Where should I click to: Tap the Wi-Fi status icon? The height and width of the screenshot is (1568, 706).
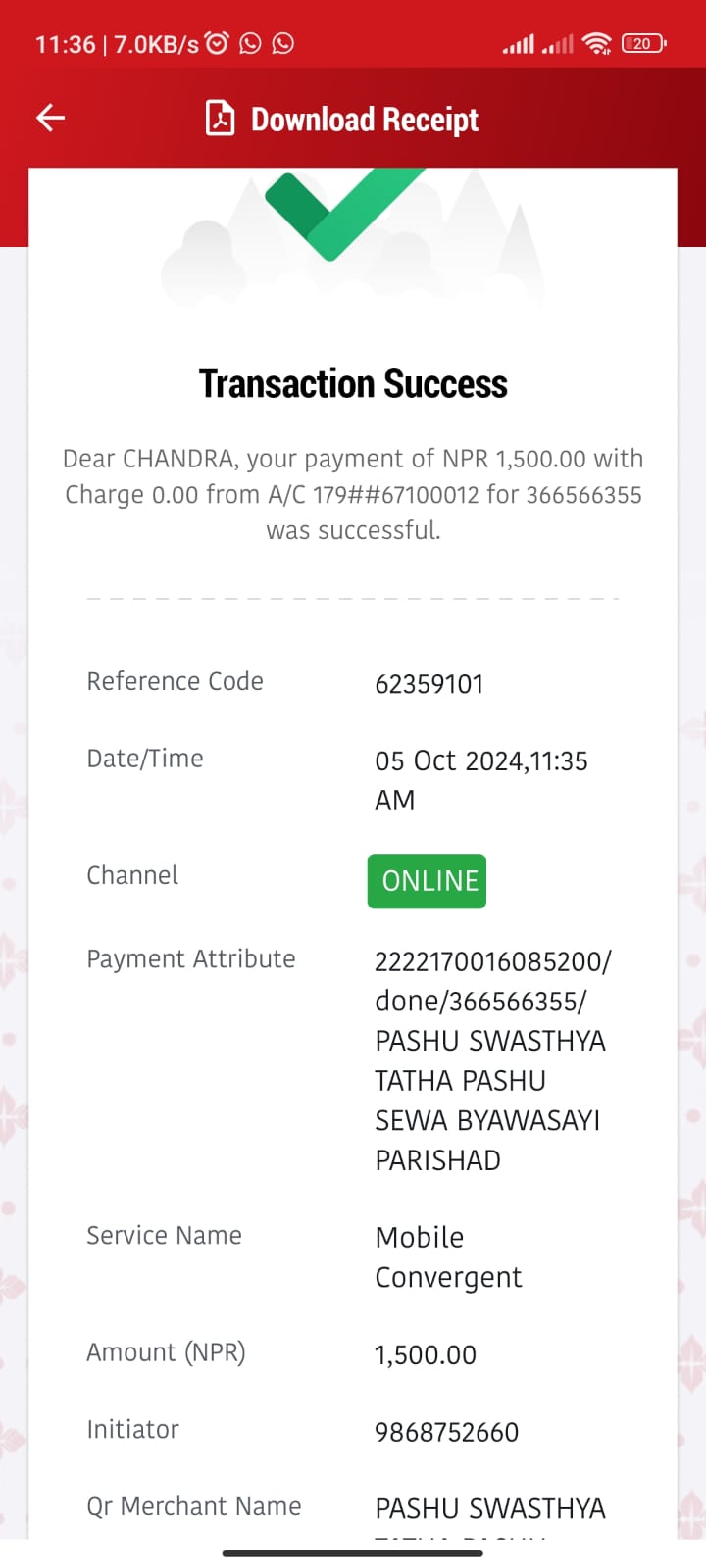click(x=596, y=43)
